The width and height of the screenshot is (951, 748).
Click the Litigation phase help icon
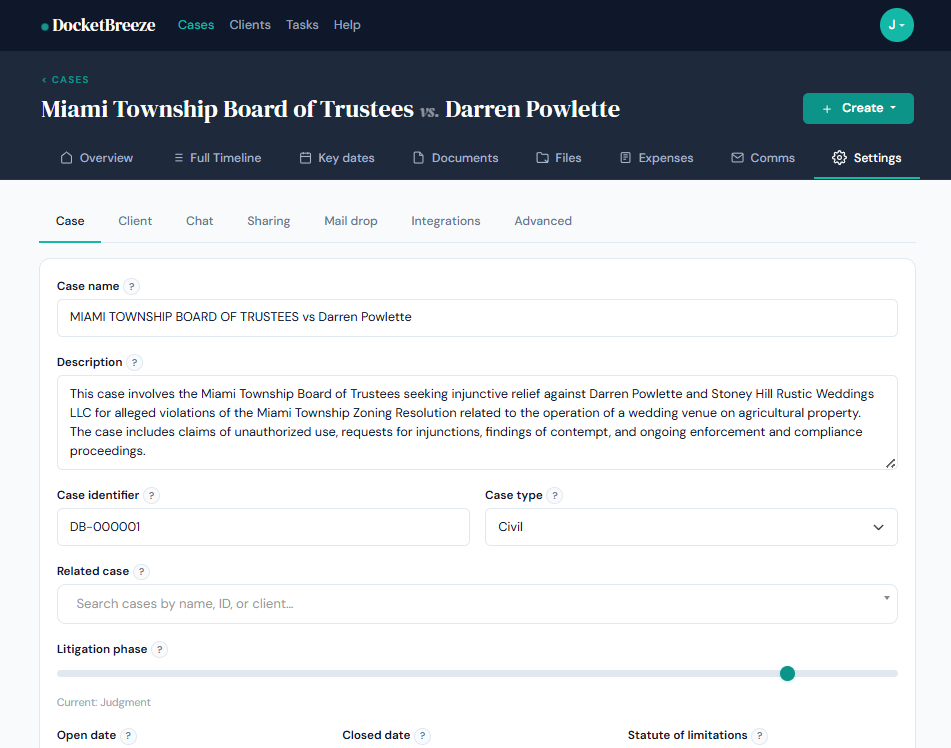(160, 650)
